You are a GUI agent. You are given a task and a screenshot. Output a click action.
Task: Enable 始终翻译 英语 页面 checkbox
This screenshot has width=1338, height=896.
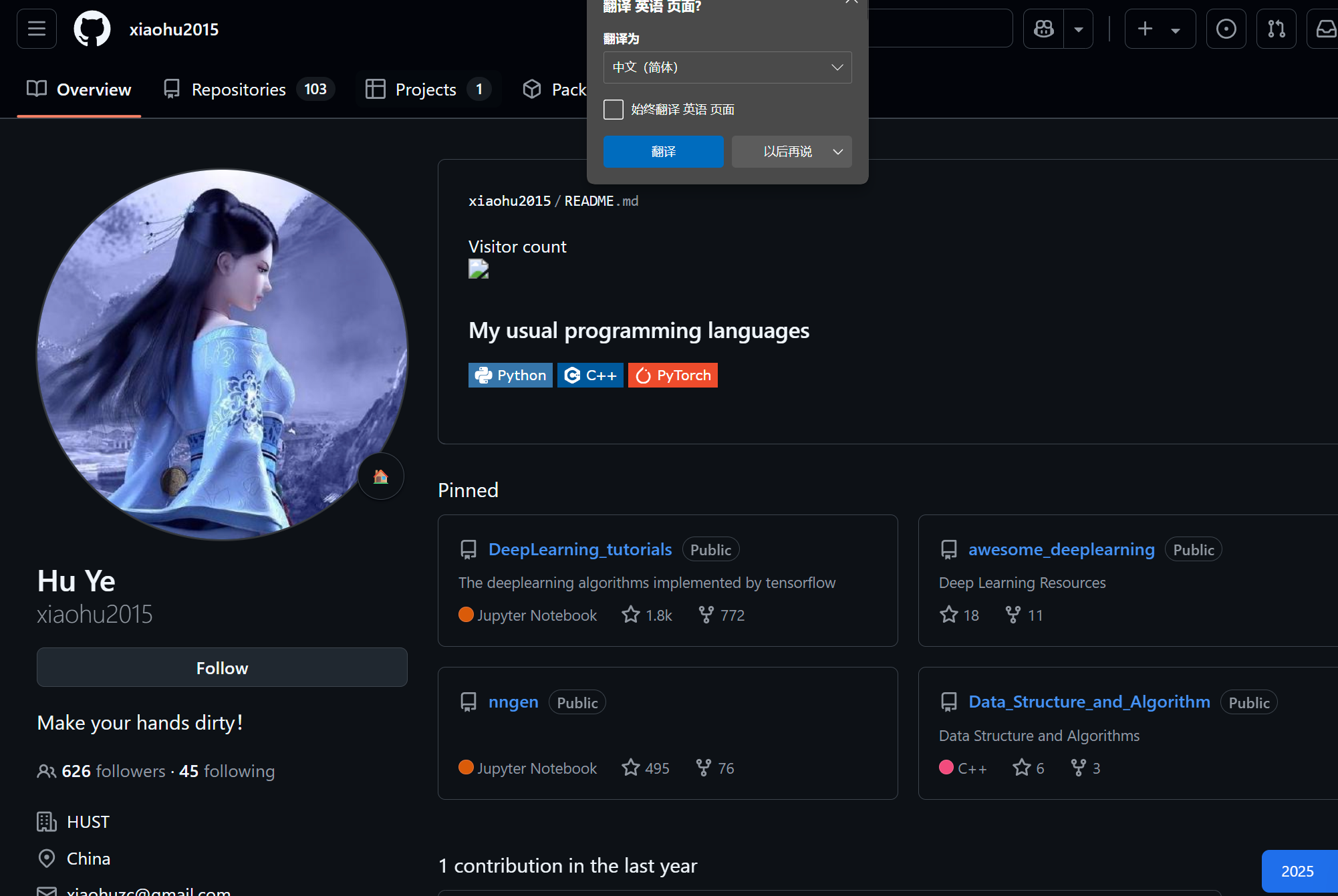(x=613, y=110)
